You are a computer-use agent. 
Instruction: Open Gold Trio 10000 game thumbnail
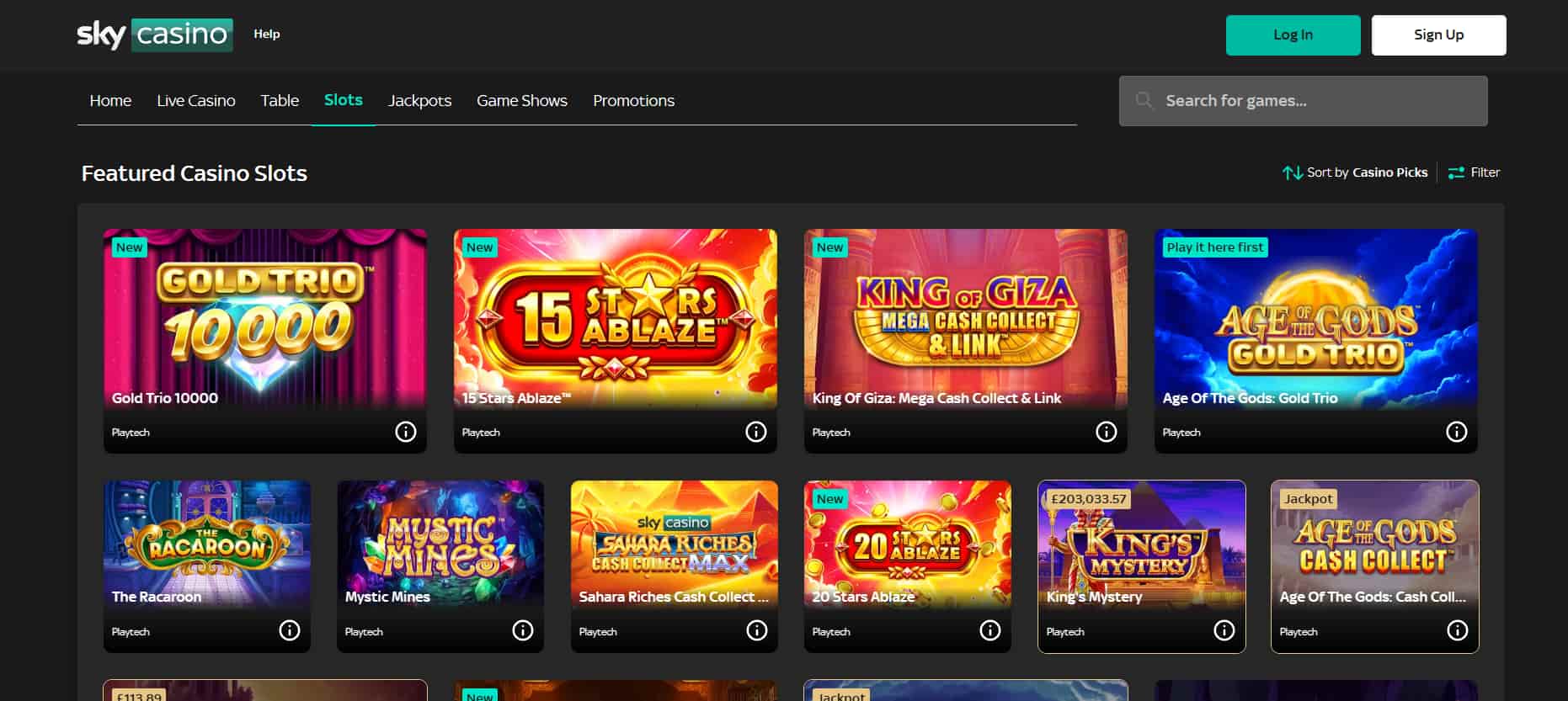[265, 319]
